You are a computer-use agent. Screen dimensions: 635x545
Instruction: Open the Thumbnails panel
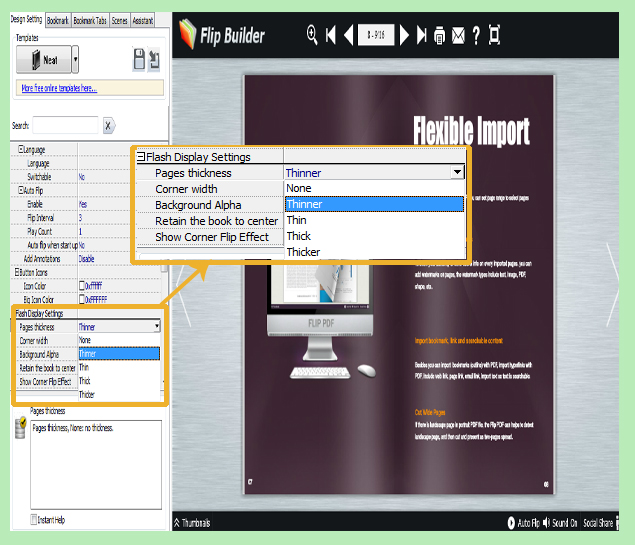coord(192,523)
